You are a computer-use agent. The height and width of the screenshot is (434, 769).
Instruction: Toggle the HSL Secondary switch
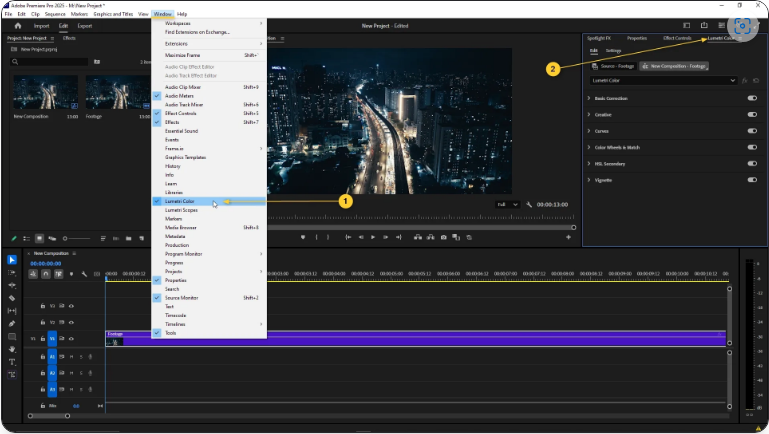click(x=752, y=164)
